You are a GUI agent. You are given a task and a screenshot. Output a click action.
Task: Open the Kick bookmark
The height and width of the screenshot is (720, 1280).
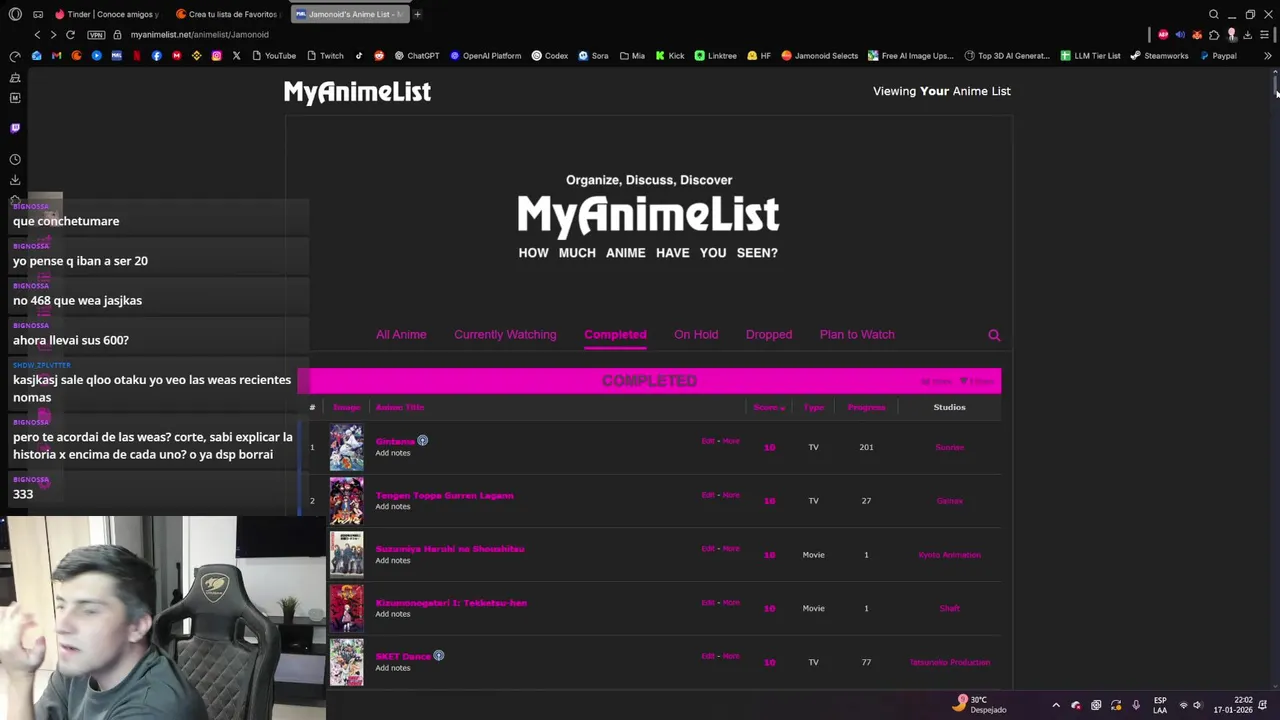point(670,56)
